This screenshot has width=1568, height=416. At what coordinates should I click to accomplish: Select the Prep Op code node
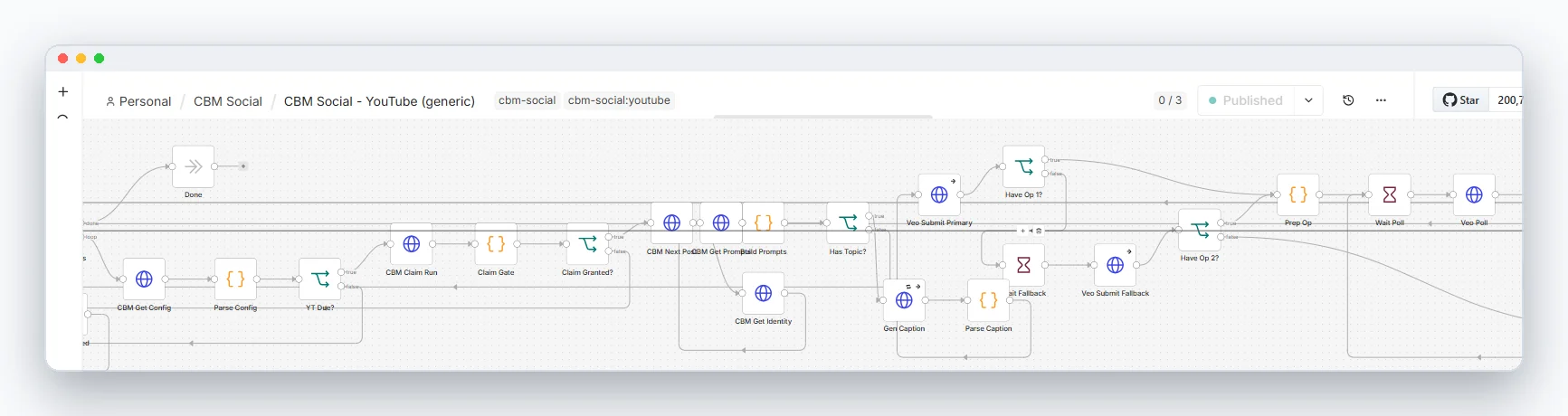pos(1297,194)
